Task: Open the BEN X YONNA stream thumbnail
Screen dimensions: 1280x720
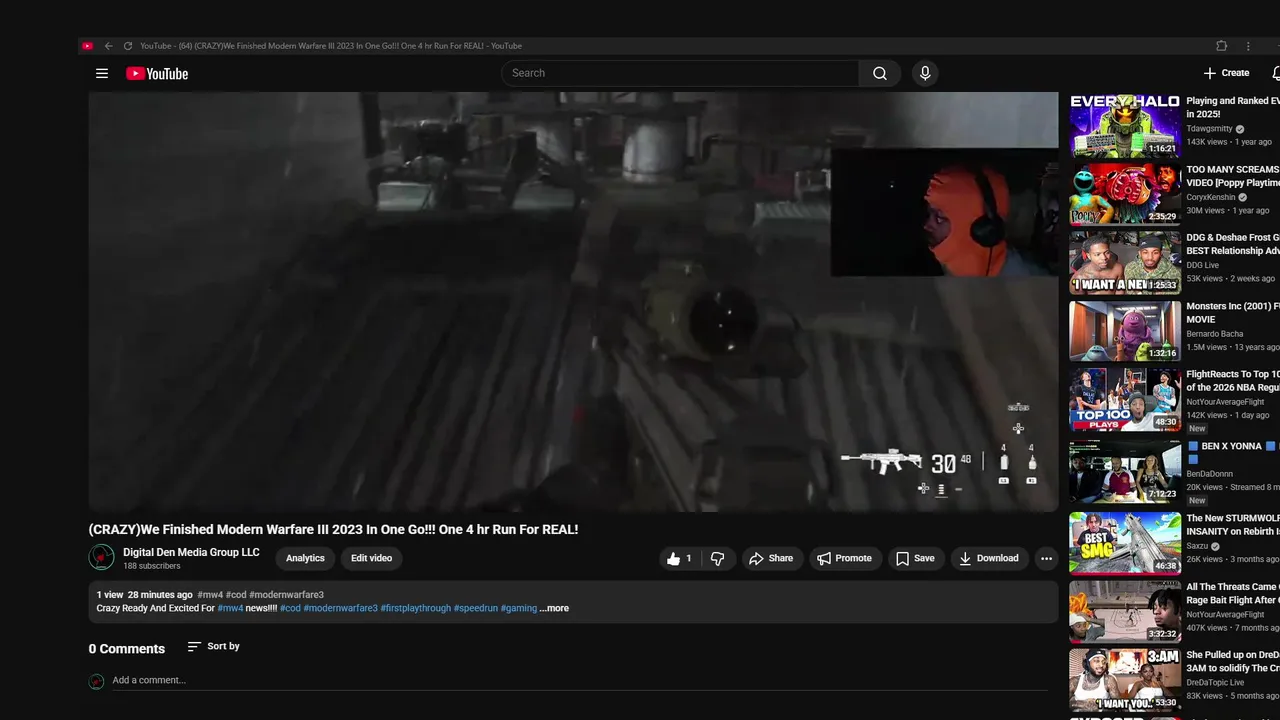Action: pyautogui.click(x=1125, y=471)
